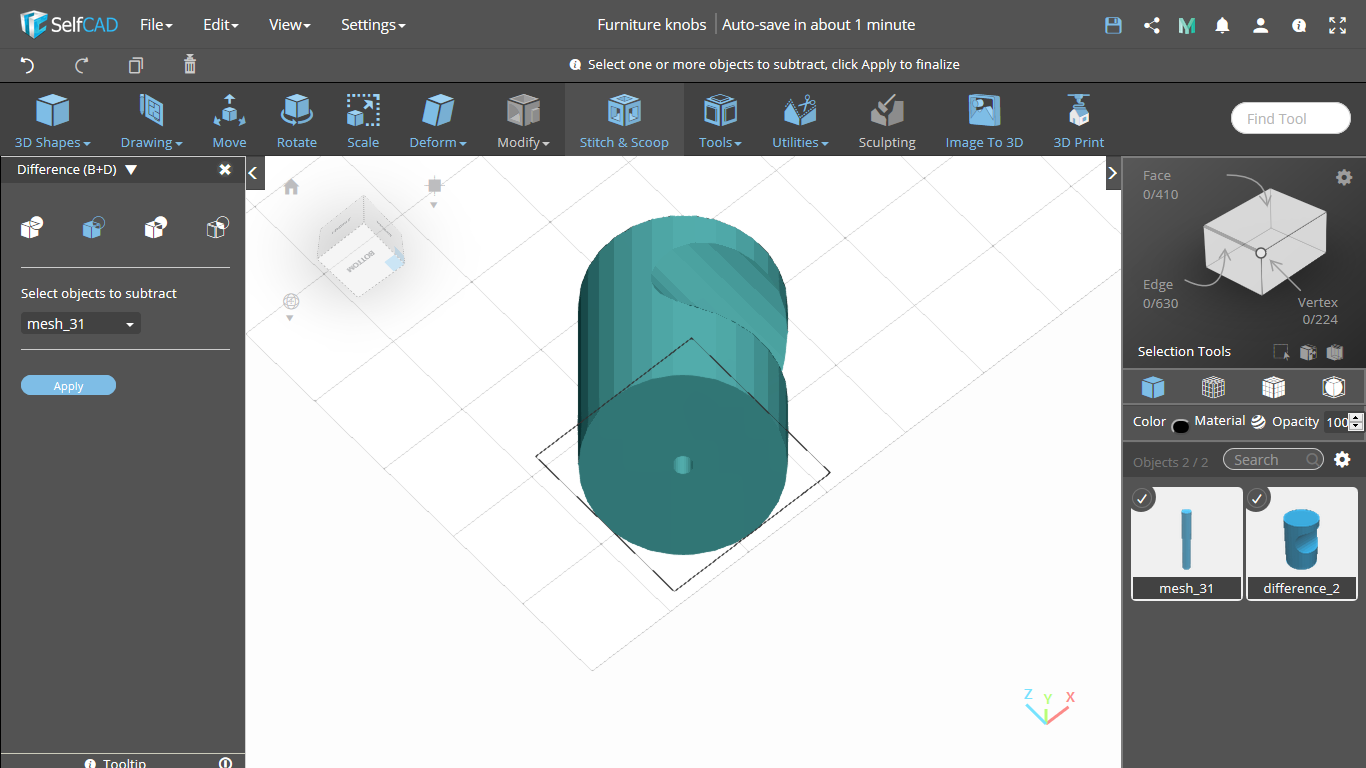Expand the Difference (B+D) mode dropdown
The image size is (1366, 768).
131,170
